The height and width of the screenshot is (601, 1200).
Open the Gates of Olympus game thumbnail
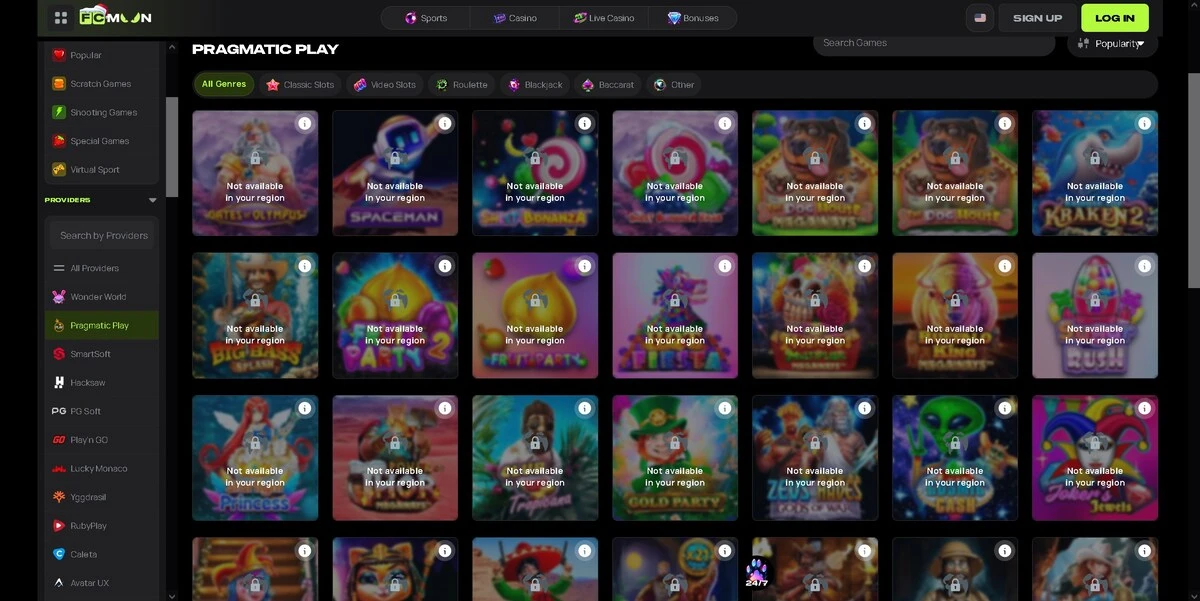[x=255, y=173]
